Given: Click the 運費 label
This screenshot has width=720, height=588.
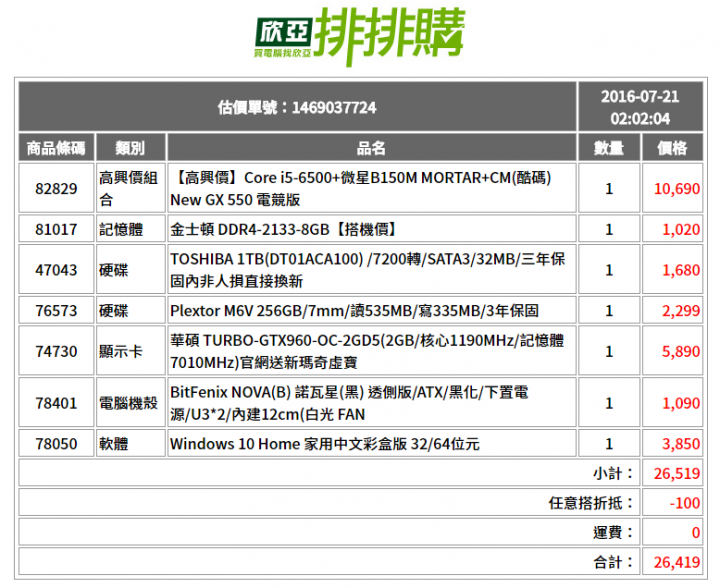Looking at the screenshot, I should point(613,532).
